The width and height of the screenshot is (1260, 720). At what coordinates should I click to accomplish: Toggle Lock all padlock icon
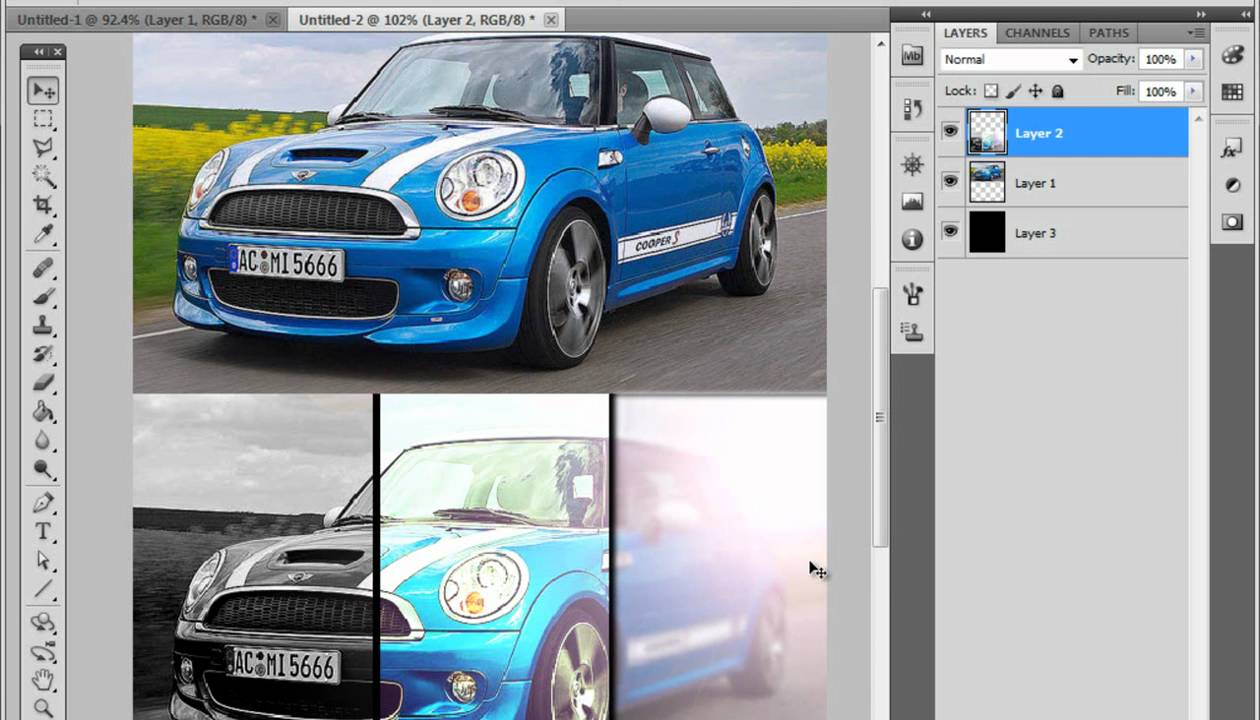pos(1057,91)
